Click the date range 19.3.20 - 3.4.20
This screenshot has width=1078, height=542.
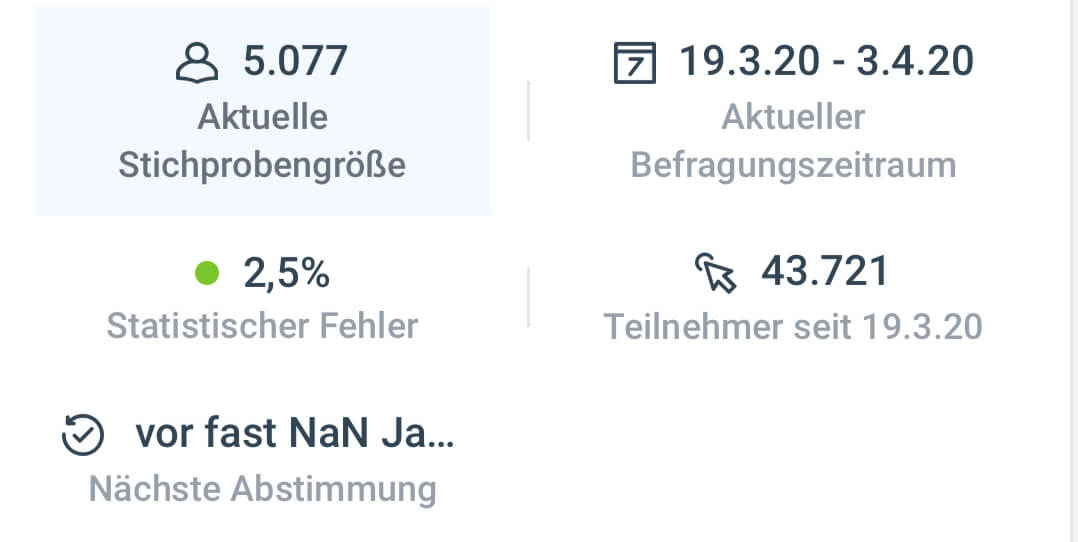(x=826, y=61)
